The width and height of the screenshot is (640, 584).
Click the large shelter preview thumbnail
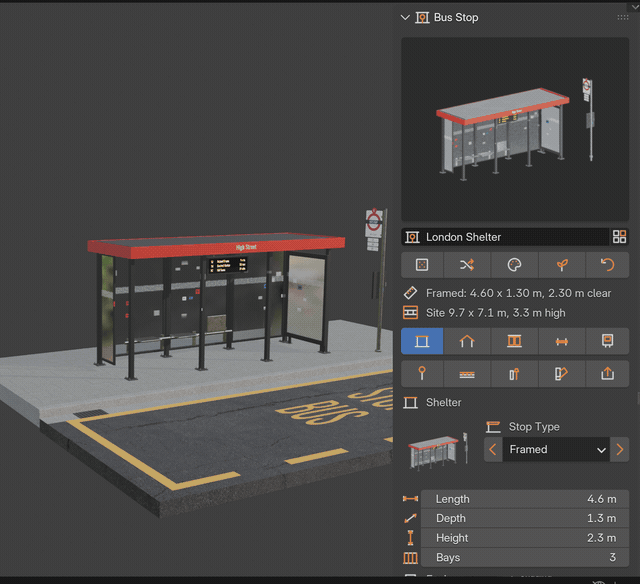(515, 129)
